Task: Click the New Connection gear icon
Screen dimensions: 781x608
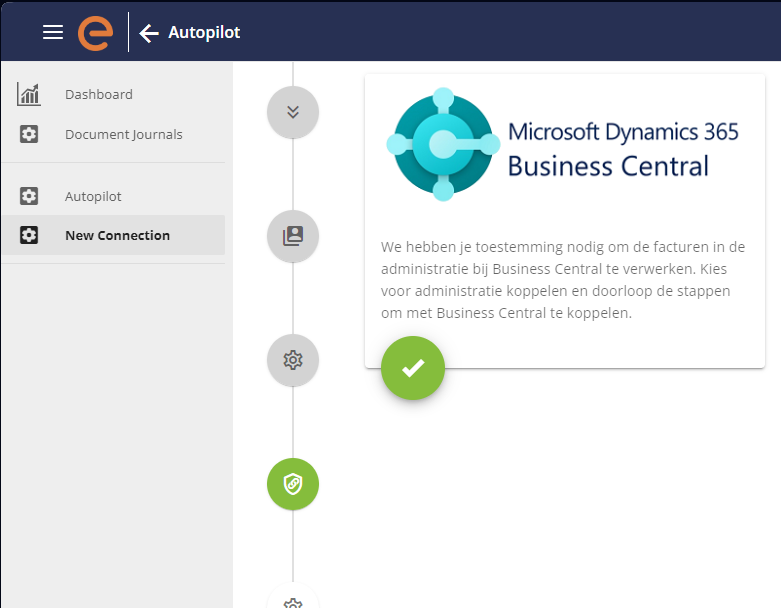Action: pos(29,235)
